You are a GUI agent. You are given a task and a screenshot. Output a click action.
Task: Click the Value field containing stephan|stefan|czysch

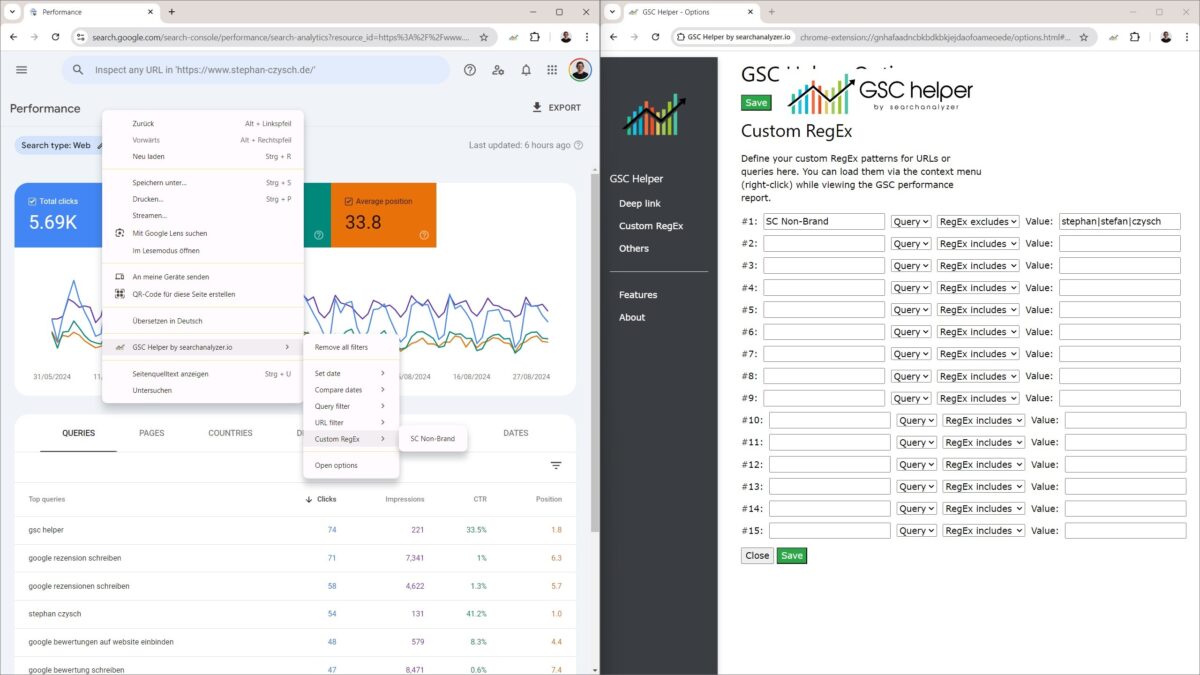1120,221
